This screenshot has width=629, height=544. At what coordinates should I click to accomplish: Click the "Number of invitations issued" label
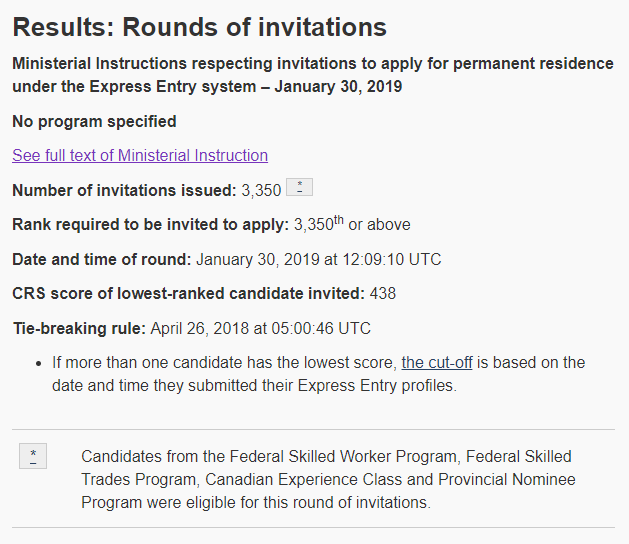tap(124, 190)
